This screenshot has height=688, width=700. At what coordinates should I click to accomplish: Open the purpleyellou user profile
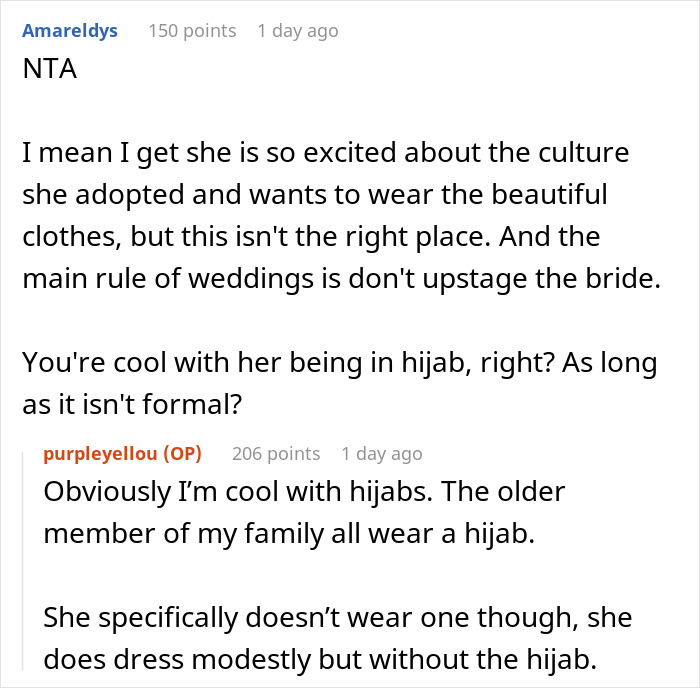(101, 454)
